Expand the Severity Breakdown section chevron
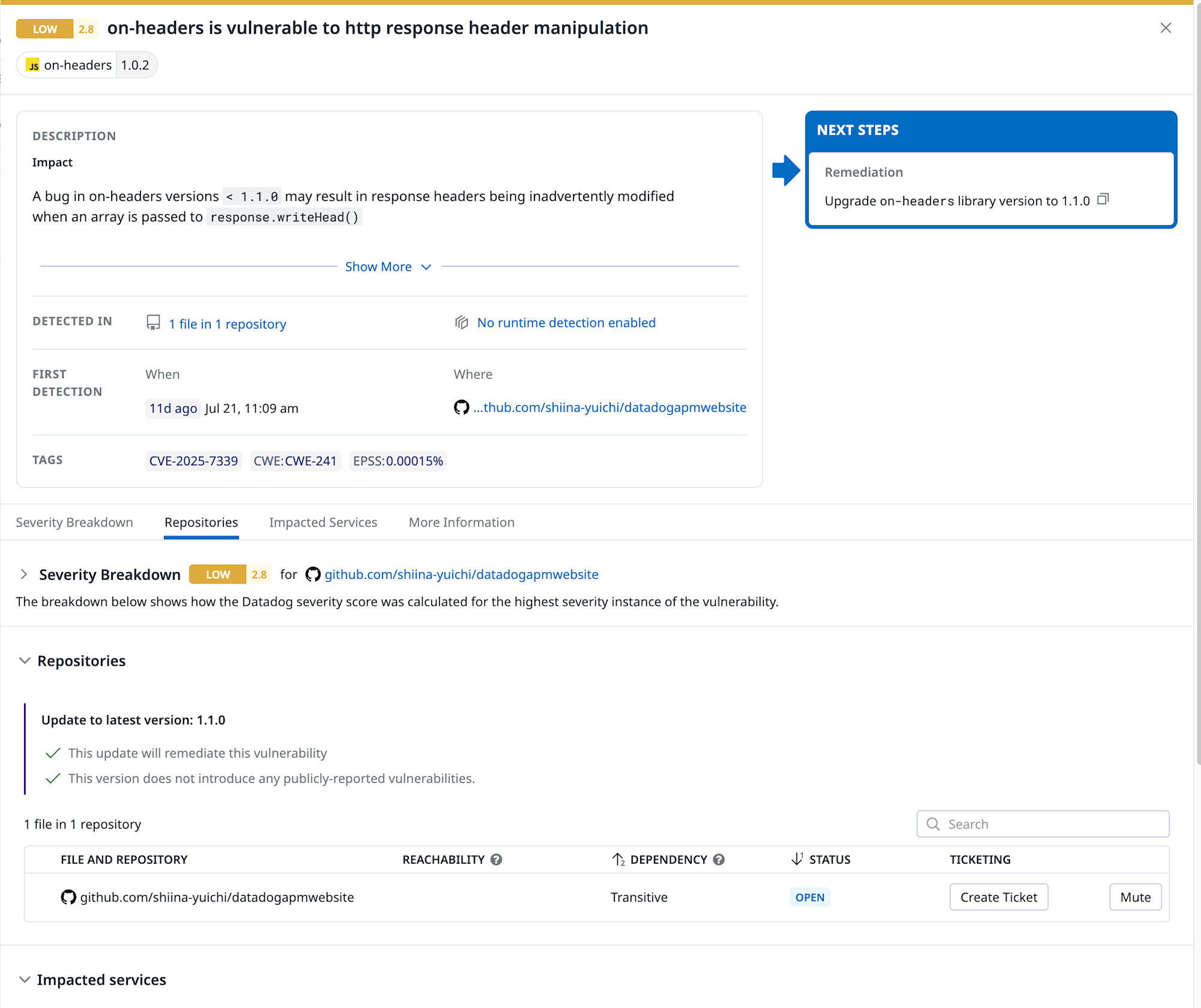Viewport: 1201px width, 1008px height. coord(23,575)
